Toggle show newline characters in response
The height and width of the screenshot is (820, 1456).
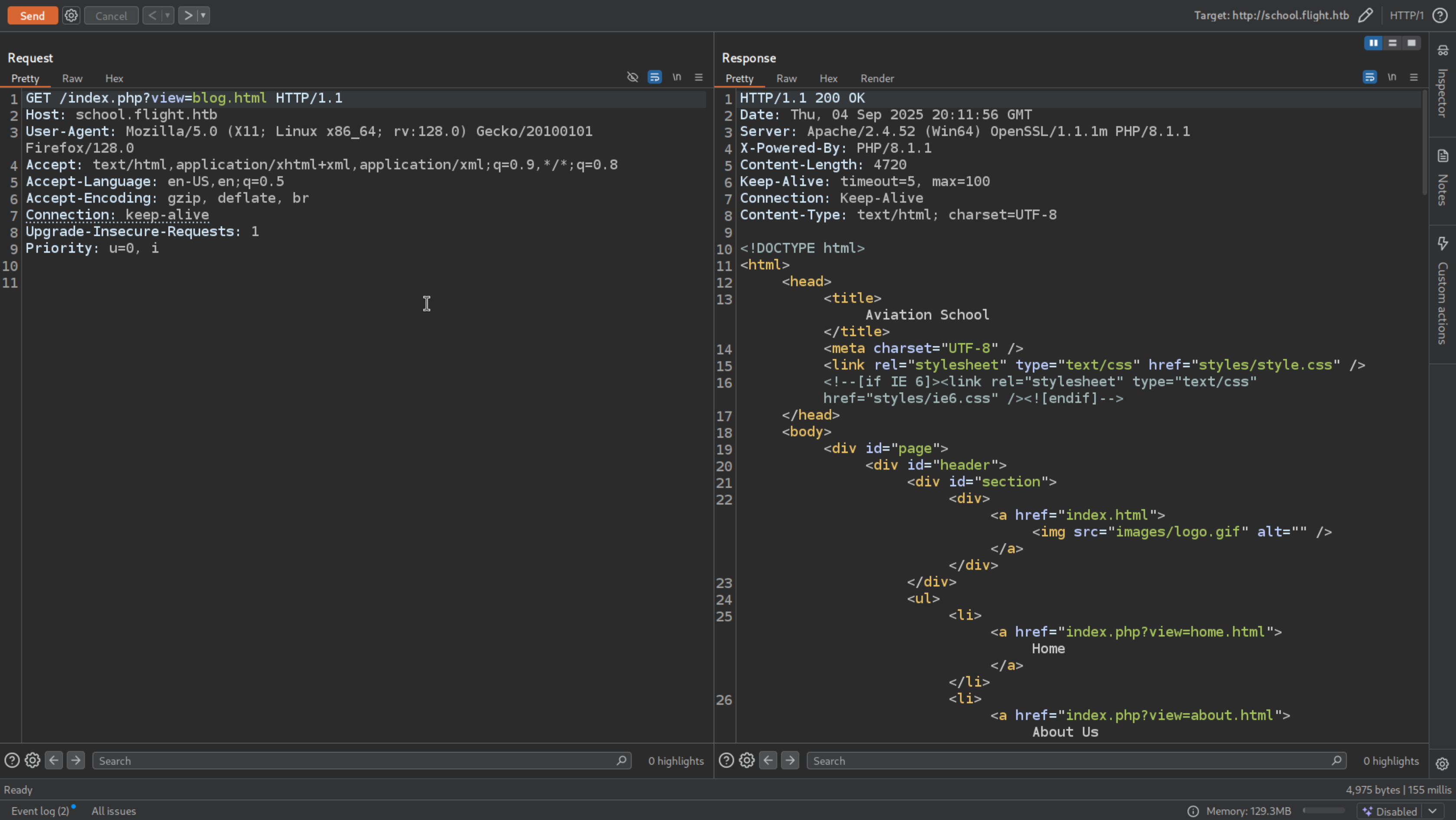click(1391, 77)
